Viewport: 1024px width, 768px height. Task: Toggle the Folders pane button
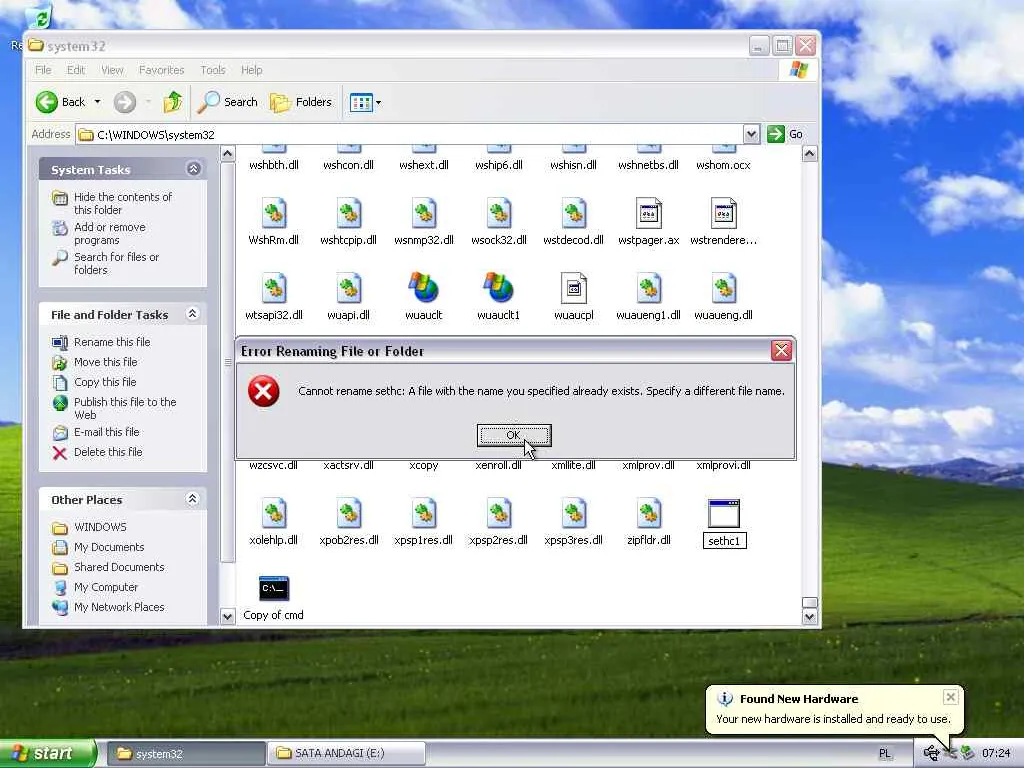[x=301, y=102]
